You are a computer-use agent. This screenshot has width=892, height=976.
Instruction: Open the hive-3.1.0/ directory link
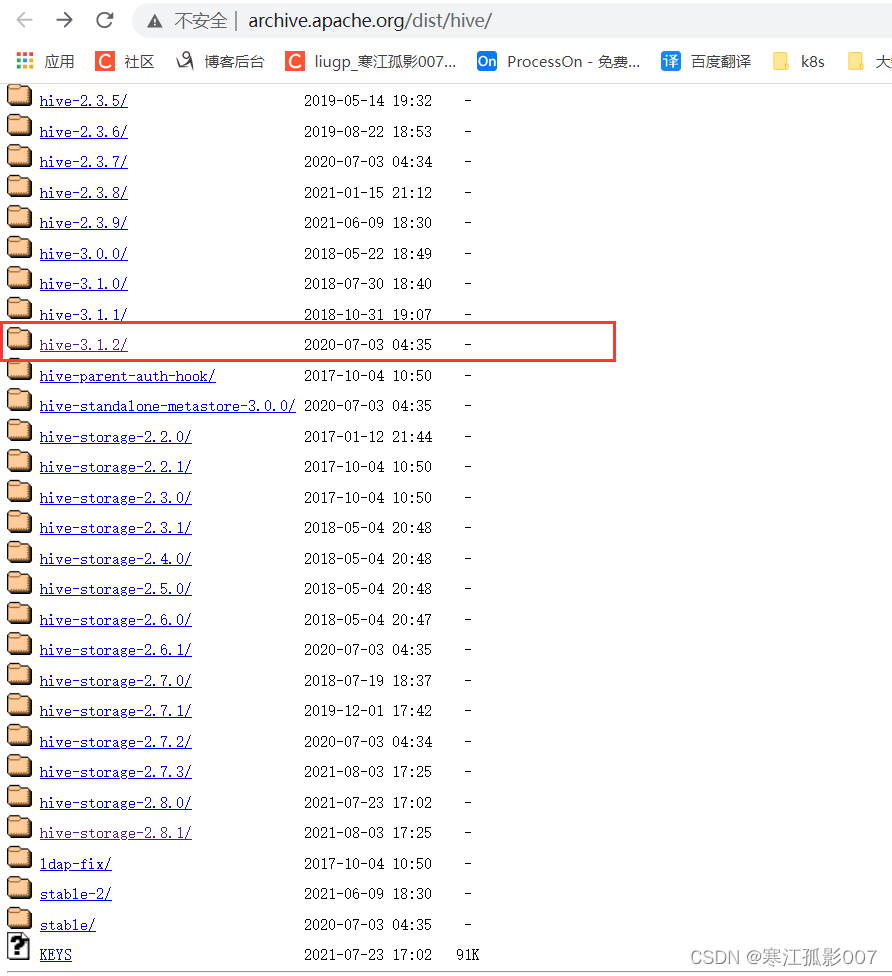83,284
